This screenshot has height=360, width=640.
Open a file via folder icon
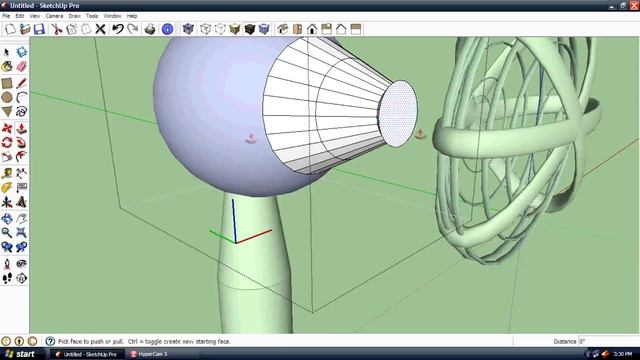(x=25, y=29)
